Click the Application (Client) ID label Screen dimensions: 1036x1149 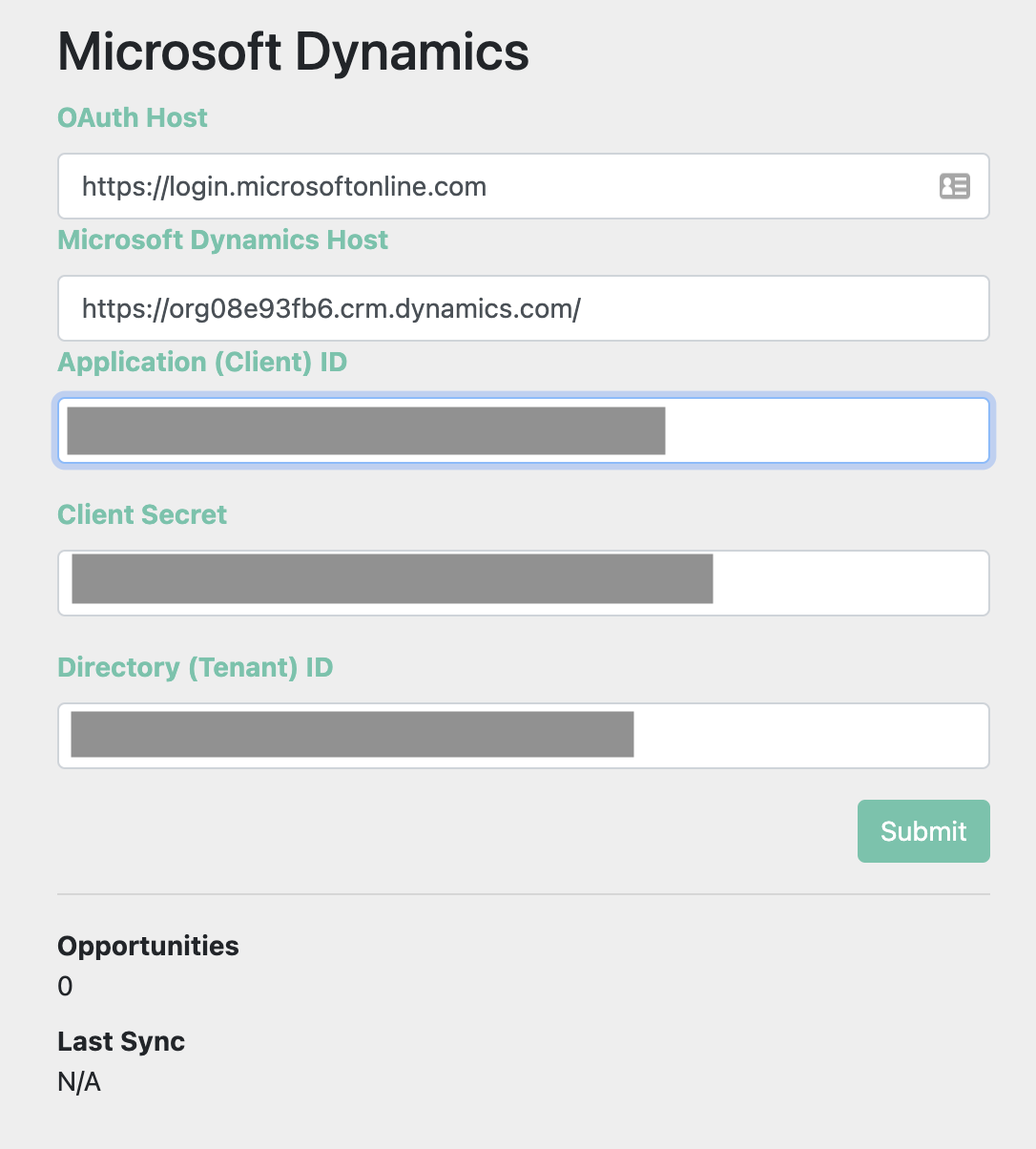click(202, 363)
